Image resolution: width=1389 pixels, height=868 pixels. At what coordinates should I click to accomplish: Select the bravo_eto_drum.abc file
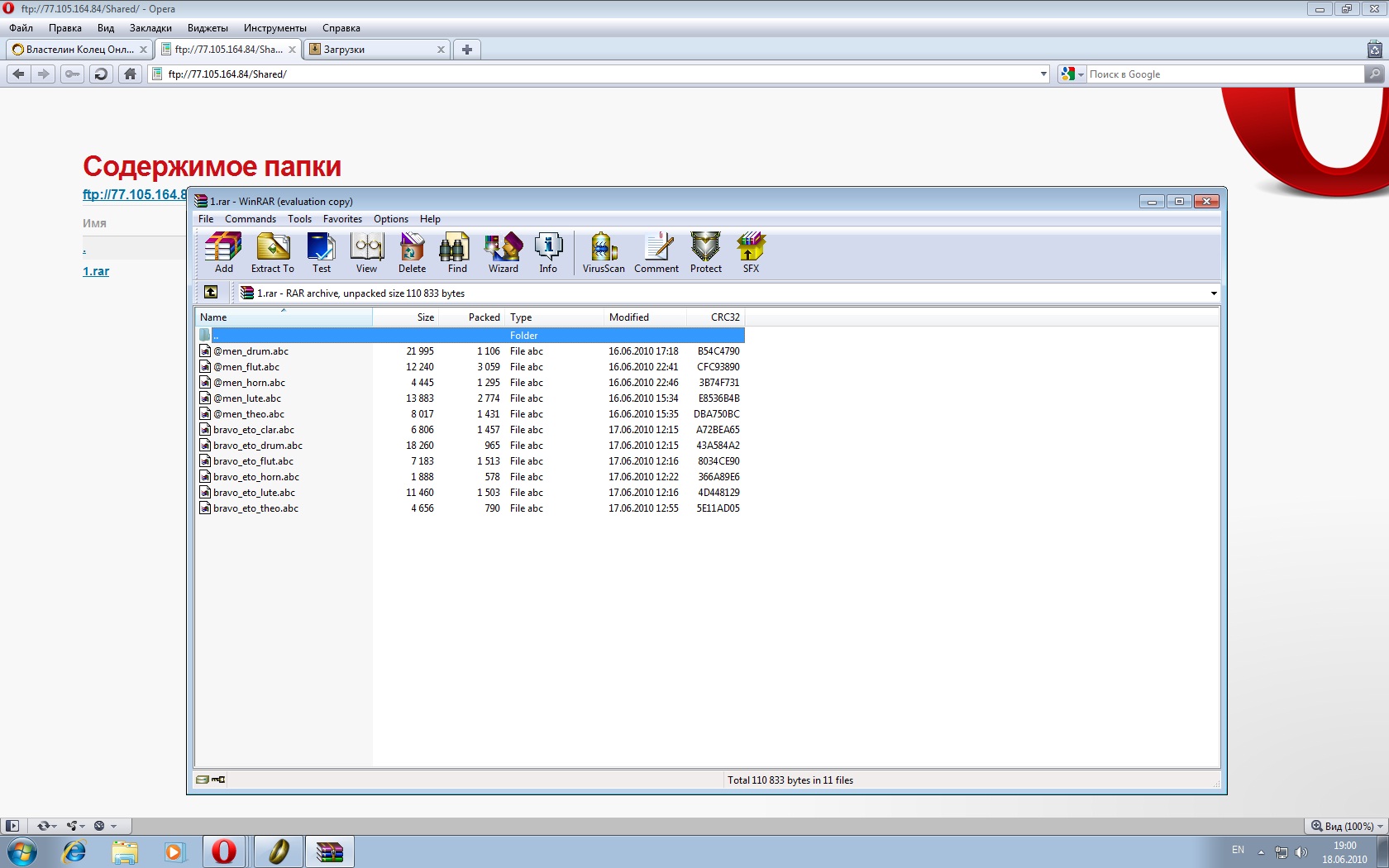(x=258, y=446)
